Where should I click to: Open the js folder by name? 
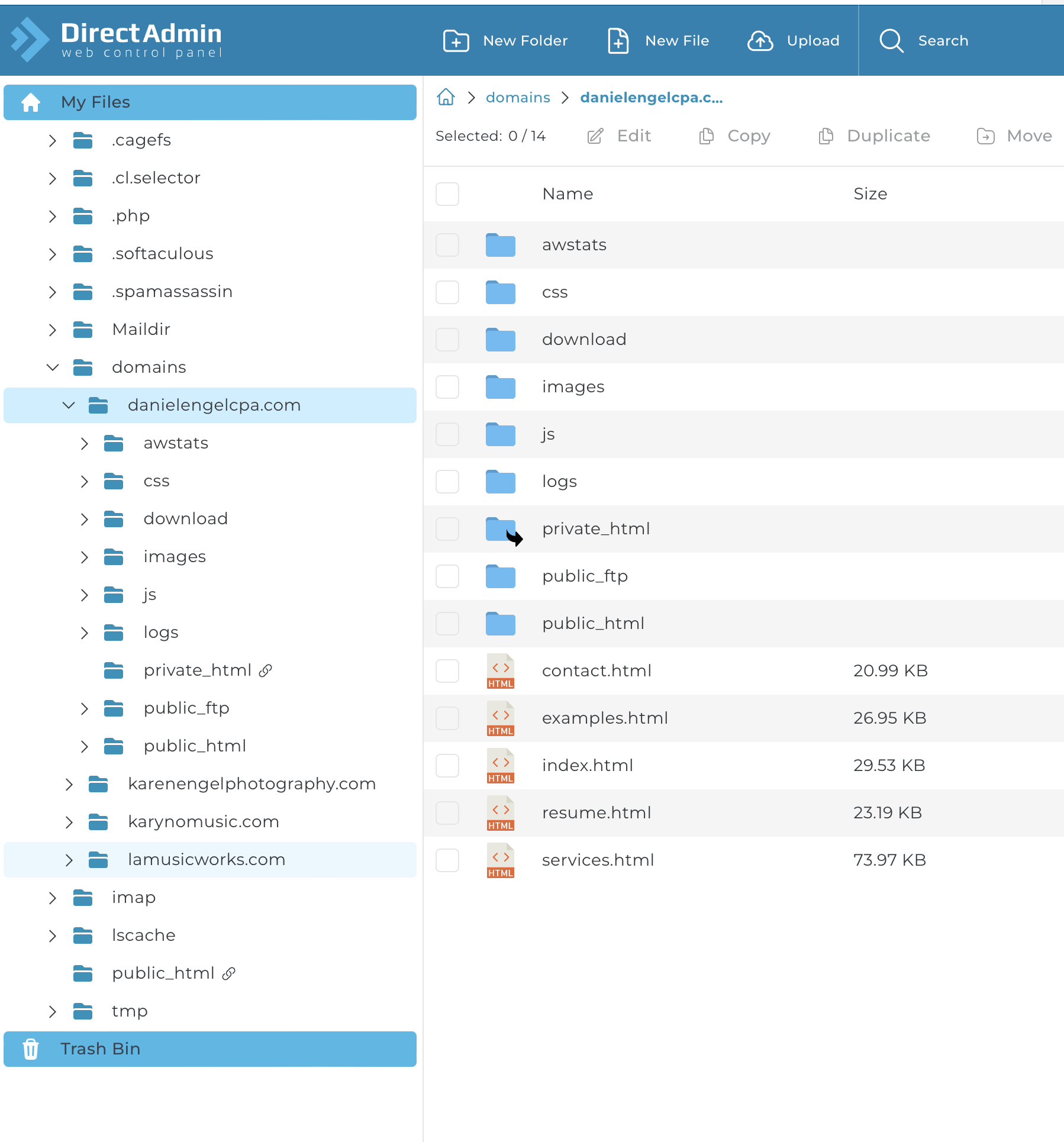pos(549,434)
